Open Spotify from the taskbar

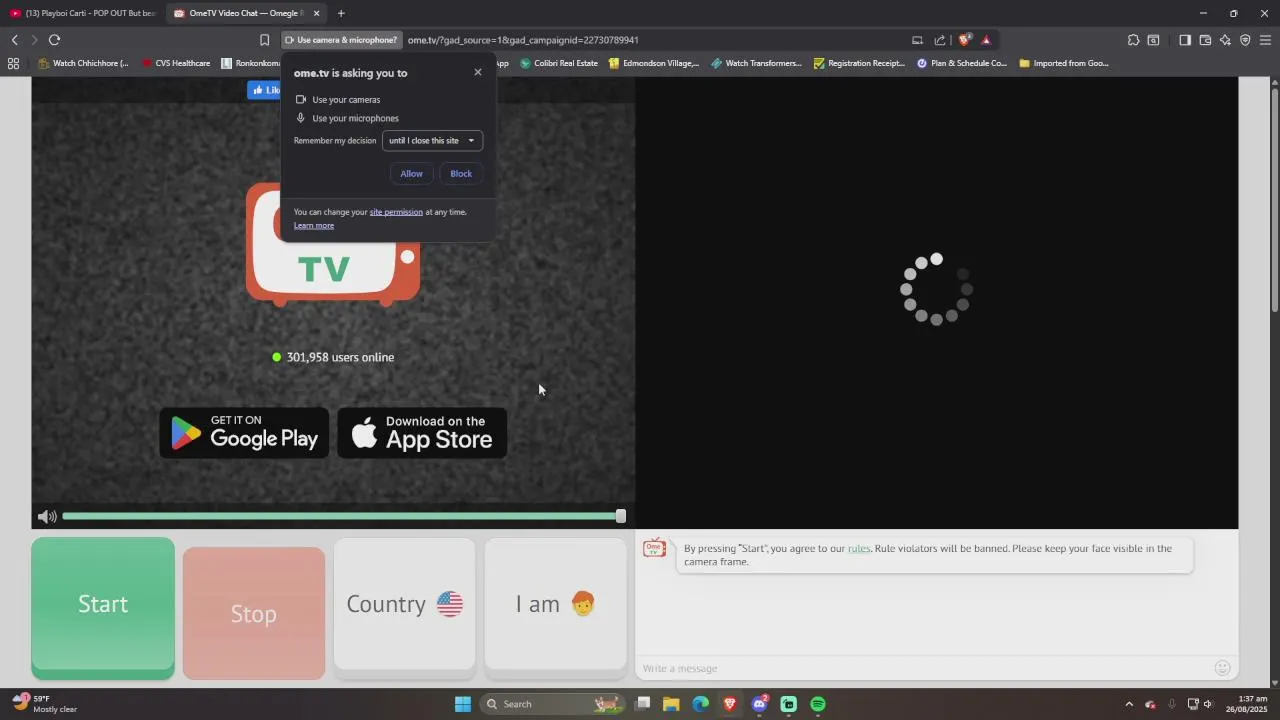point(818,704)
